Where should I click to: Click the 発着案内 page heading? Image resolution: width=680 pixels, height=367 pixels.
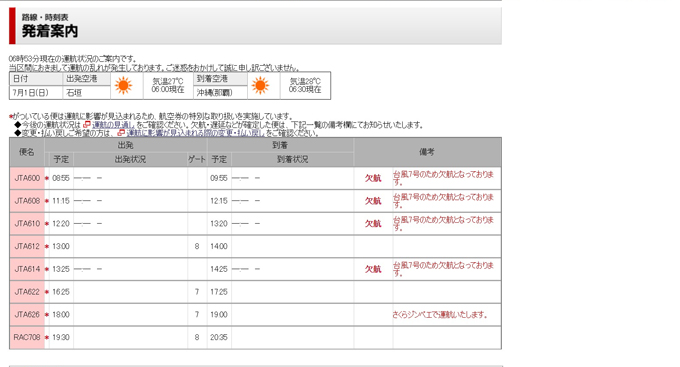coord(50,31)
